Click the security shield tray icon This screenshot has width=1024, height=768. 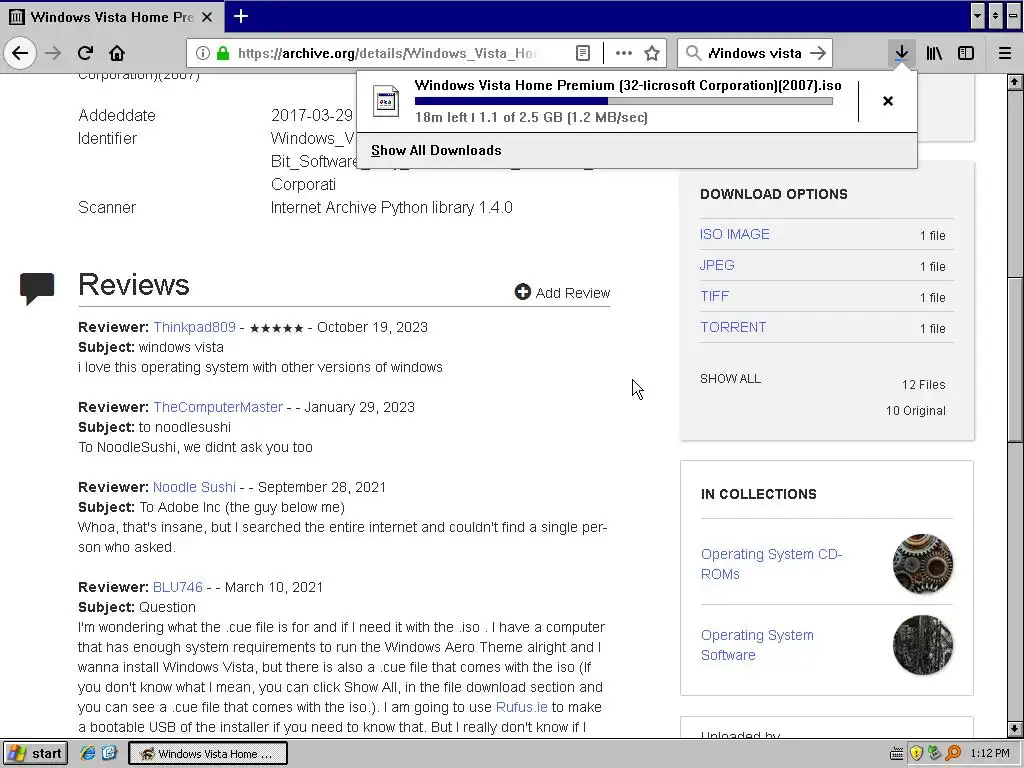916,754
